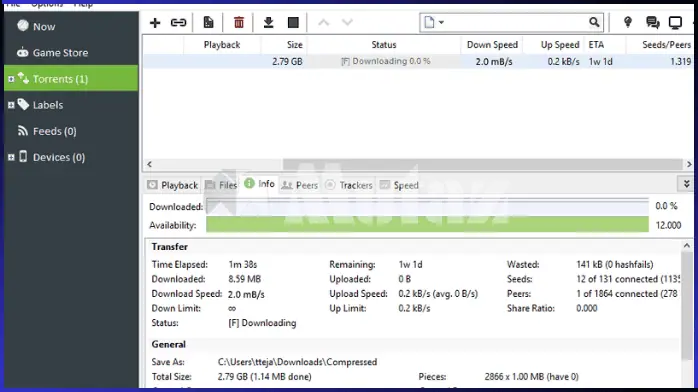Expand the Torrents tree node
This screenshot has width=698, height=392.
pos(11,79)
